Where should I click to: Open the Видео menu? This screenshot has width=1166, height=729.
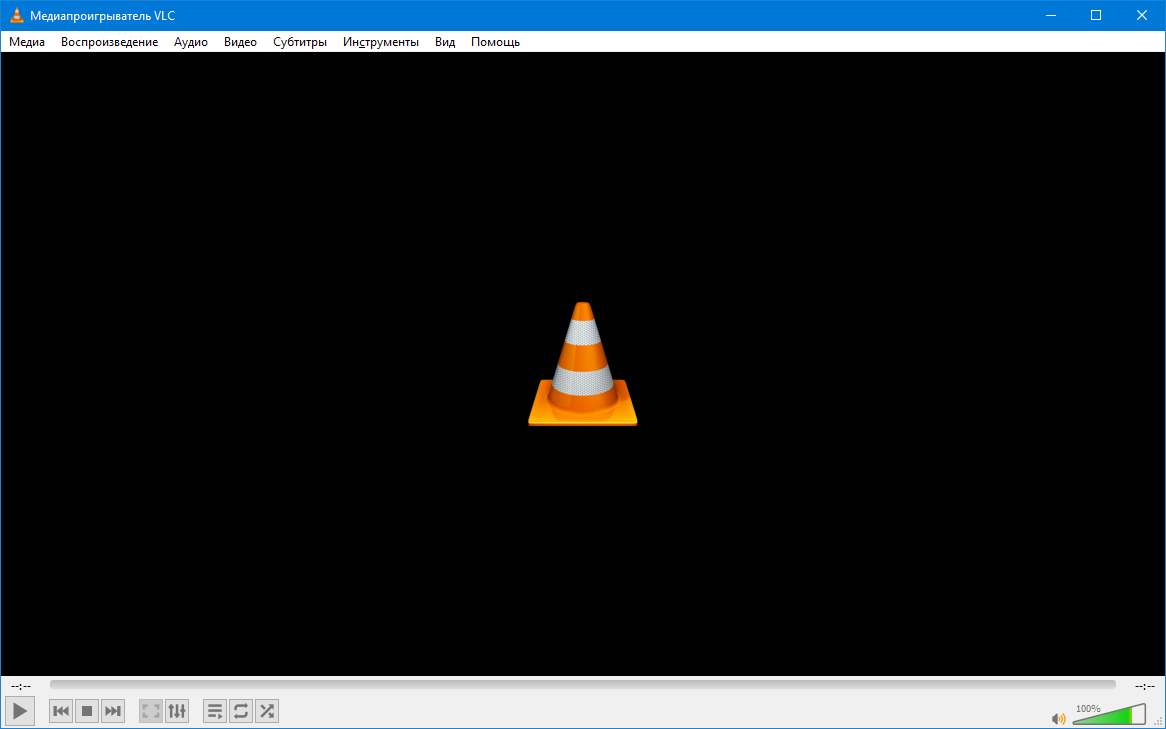[x=240, y=42]
